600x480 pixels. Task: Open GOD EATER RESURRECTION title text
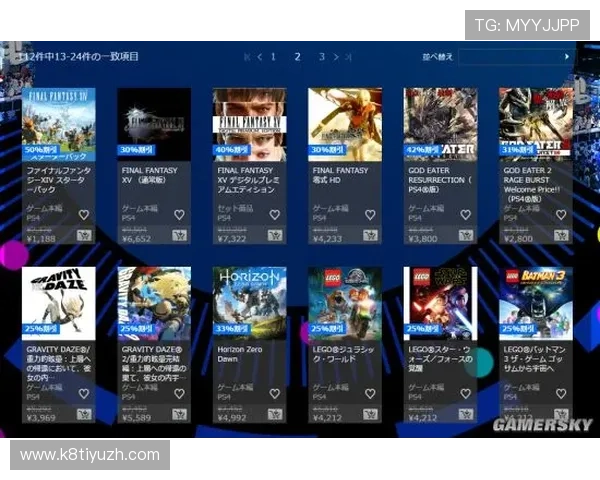pyautogui.click(x=440, y=180)
